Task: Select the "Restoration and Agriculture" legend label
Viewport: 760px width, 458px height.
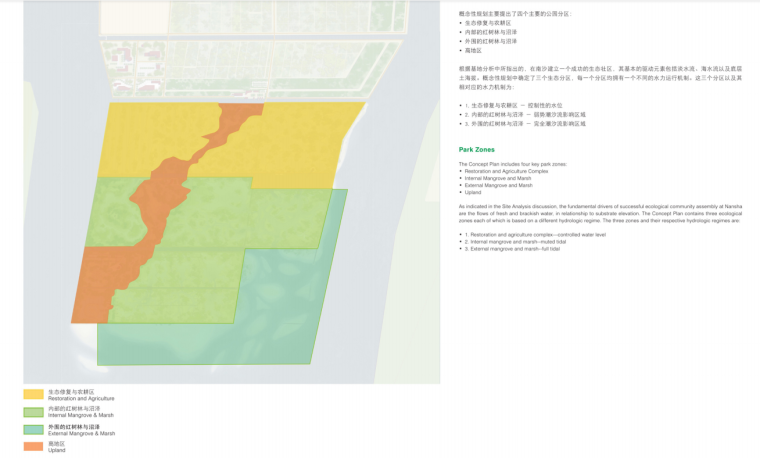Action: coord(81,399)
